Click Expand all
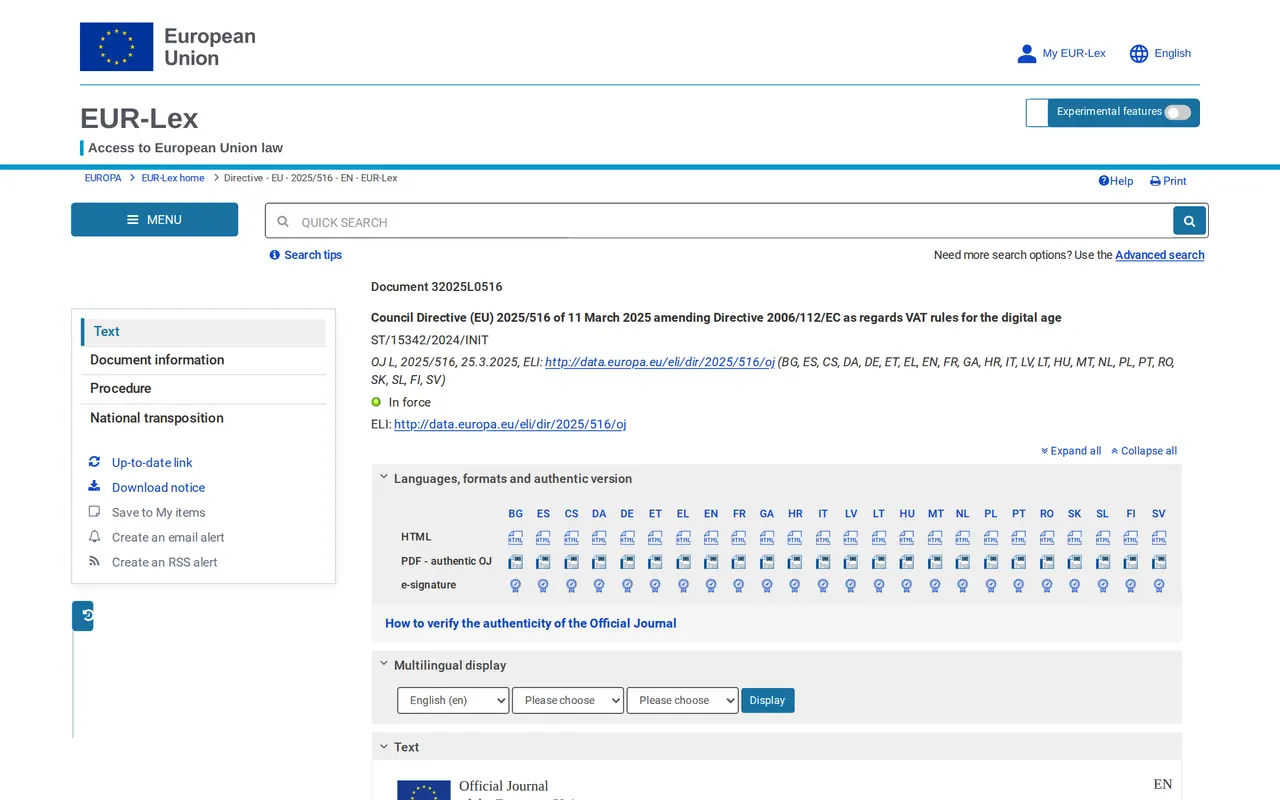Screen dimensions: 1280x800 coord(1071,451)
